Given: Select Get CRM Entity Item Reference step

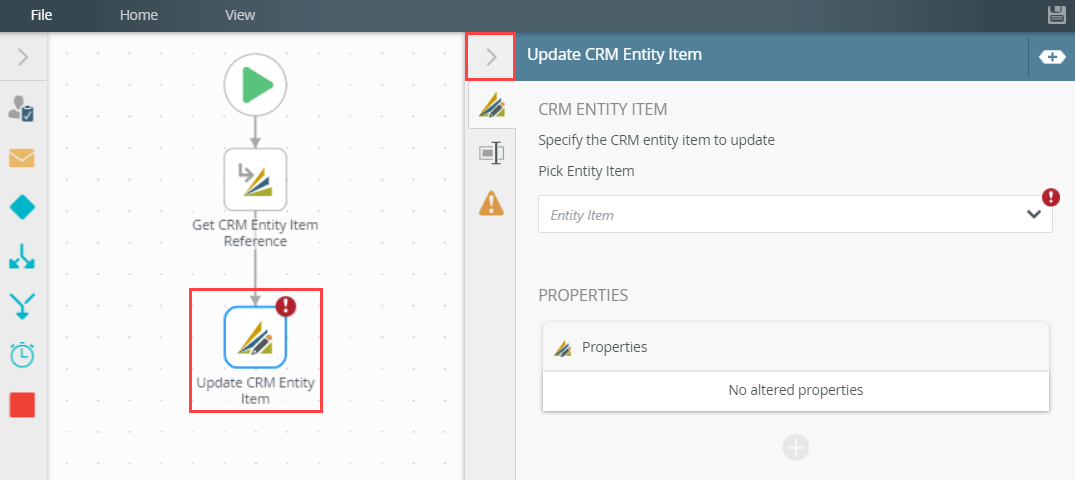Looking at the screenshot, I should click(x=255, y=181).
